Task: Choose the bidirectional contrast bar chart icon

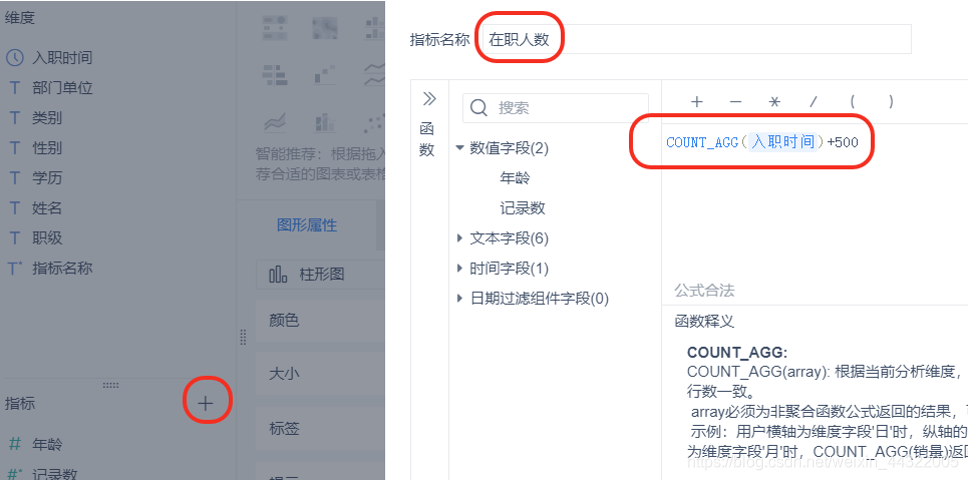Action: (273, 75)
